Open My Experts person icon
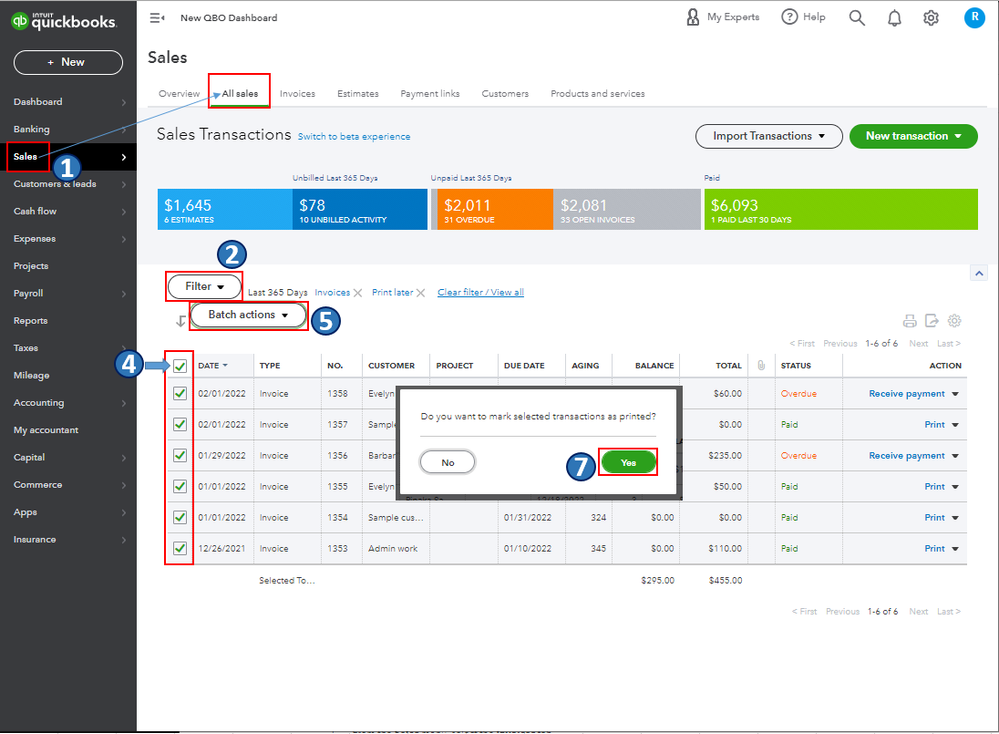This screenshot has width=999, height=734. [693, 17]
